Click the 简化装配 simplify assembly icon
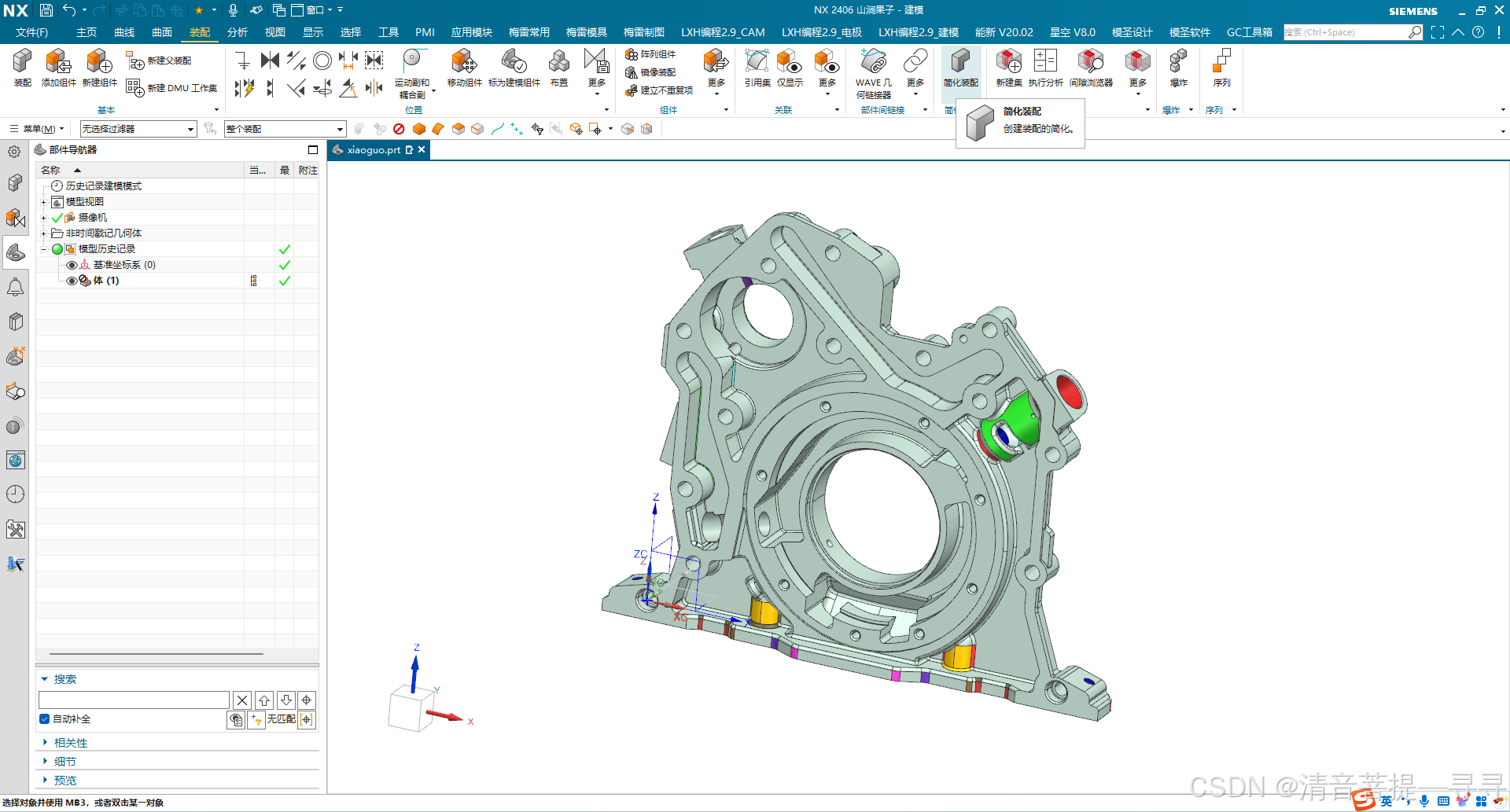The width and height of the screenshot is (1510, 812). [960, 67]
